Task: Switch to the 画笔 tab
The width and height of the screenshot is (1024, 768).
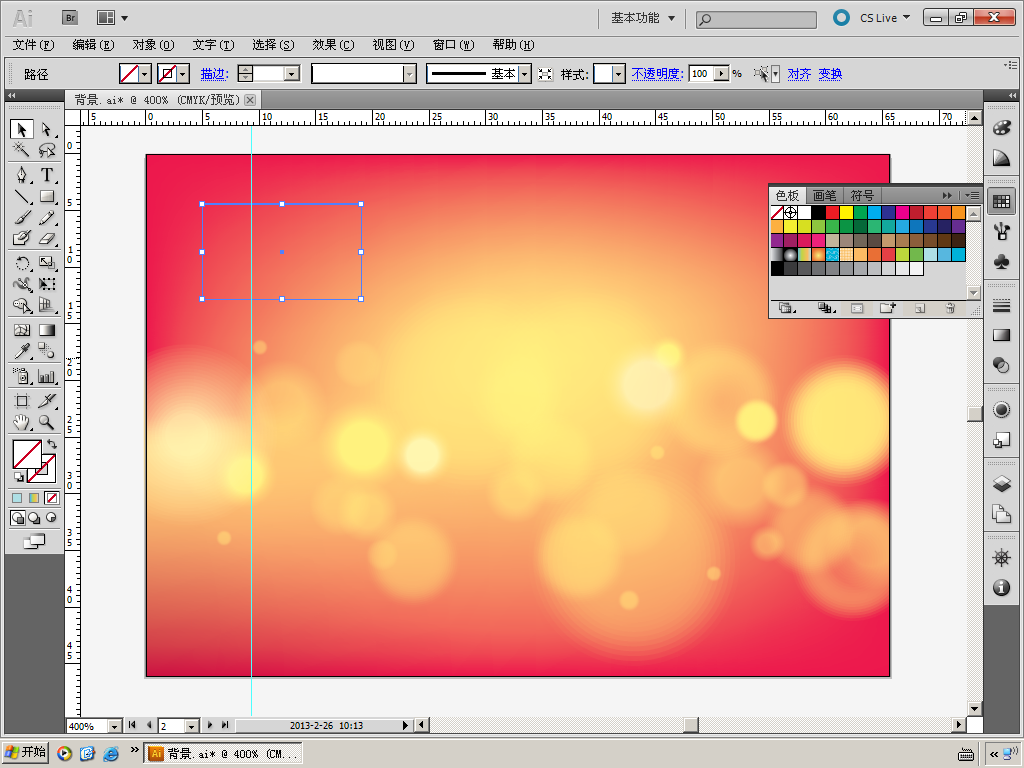Action: (824, 195)
